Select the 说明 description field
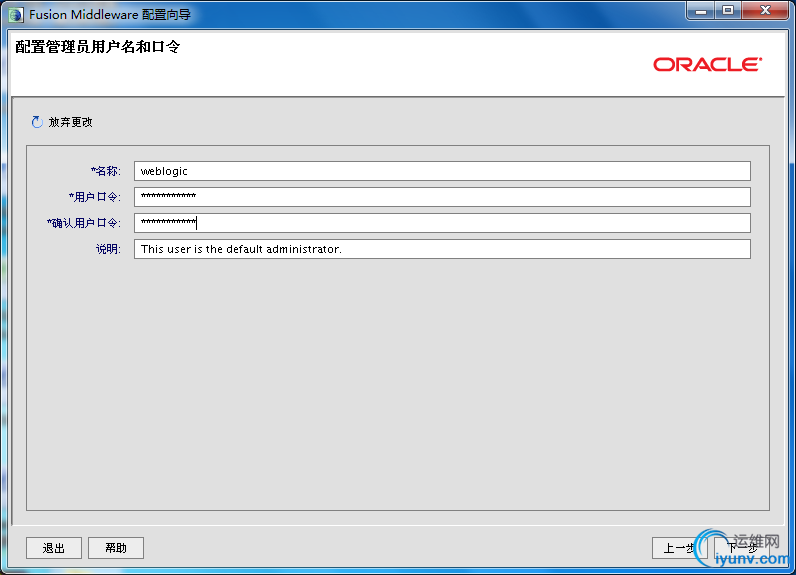Image resolution: width=796 pixels, height=575 pixels. pyautogui.click(x=442, y=249)
